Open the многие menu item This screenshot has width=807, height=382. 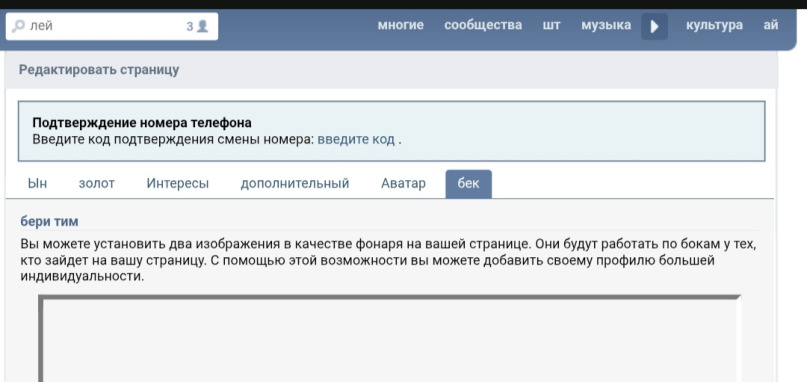pyautogui.click(x=400, y=25)
